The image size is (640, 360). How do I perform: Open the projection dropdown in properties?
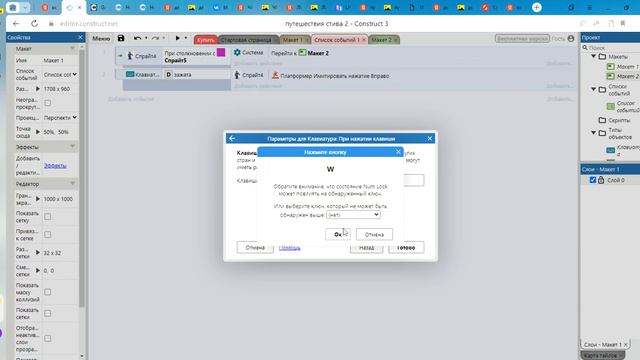[60, 118]
